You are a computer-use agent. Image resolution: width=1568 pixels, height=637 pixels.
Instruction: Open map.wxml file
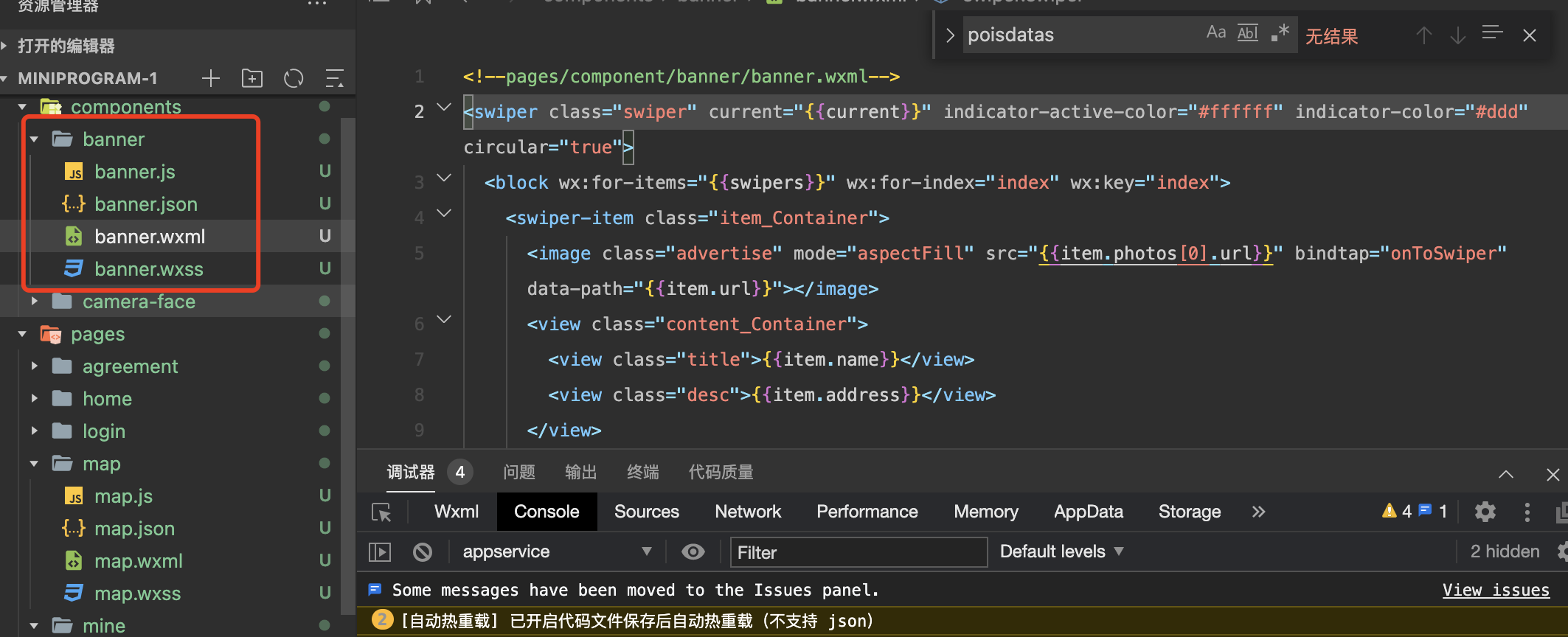click(x=139, y=561)
